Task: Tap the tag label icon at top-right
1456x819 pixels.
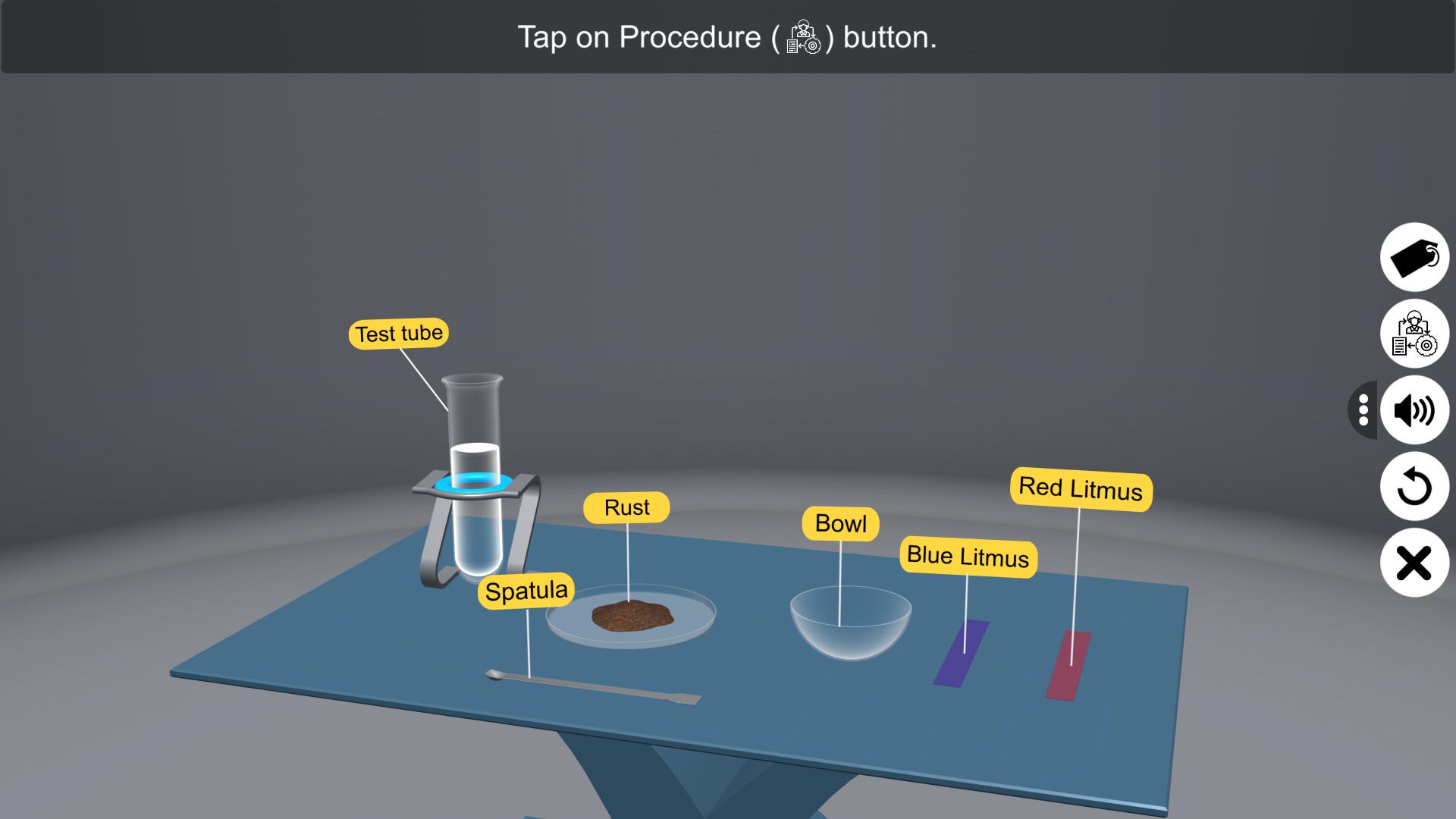Action: click(x=1414, y=256)
